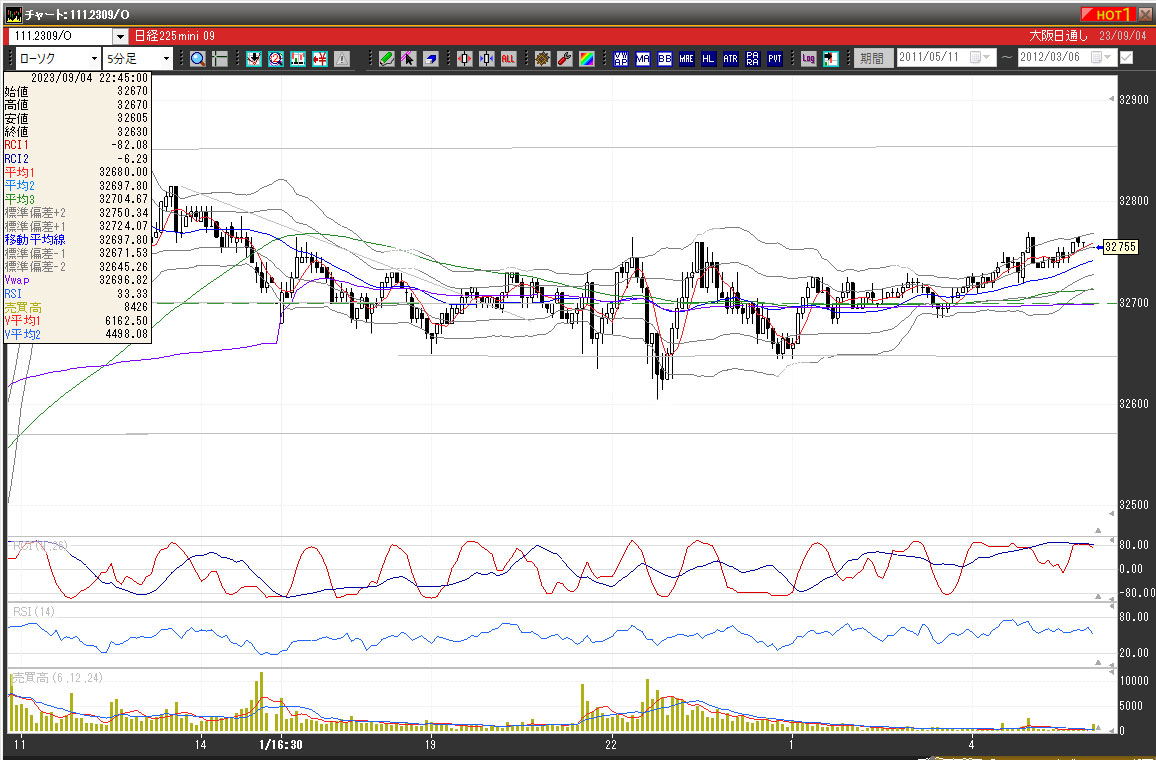The height and width of the screenshot is (760, 1156).
Task: Click the yen price arrow icon
Action: coord(320,59)
